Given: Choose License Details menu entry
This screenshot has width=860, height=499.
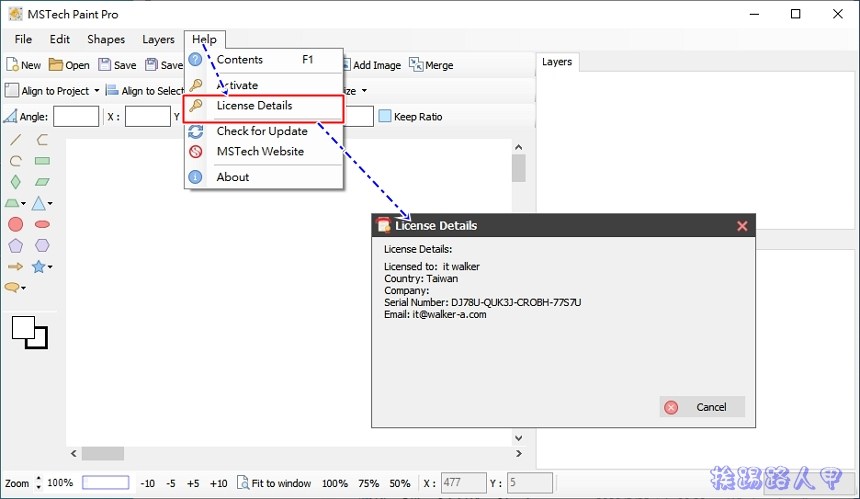Looking at the screenshot, I should (x=264, y=106).
